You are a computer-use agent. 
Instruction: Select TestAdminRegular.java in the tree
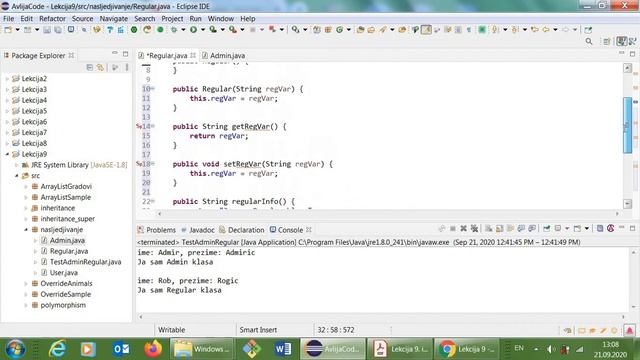point(85,262)
